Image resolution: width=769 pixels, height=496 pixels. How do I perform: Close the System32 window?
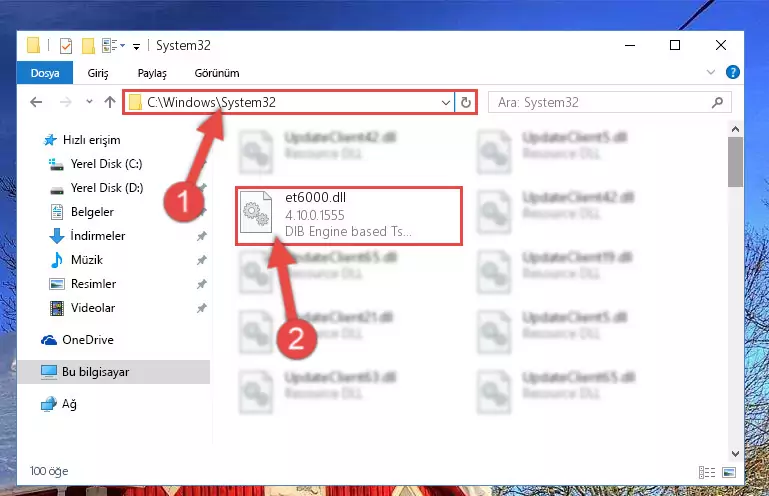point(720,46)
